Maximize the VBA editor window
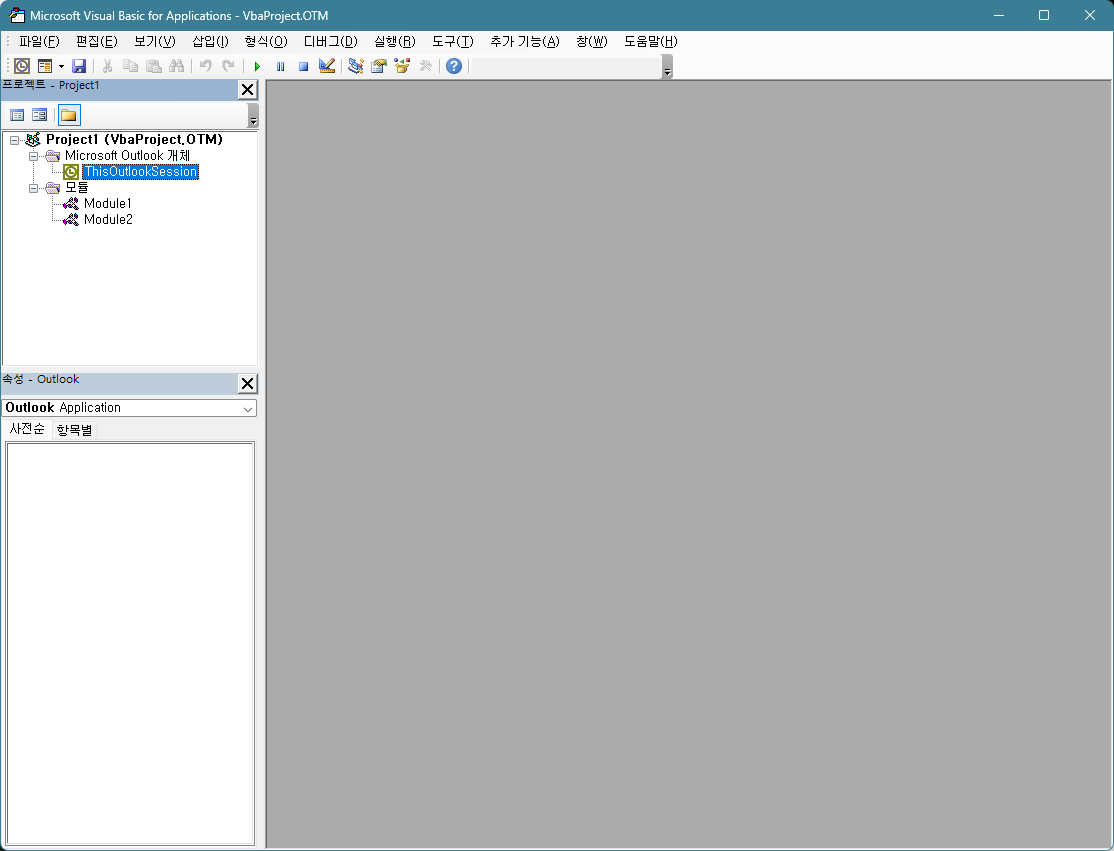Screen dimensions: 1114x851 (x=1044, y=15)
